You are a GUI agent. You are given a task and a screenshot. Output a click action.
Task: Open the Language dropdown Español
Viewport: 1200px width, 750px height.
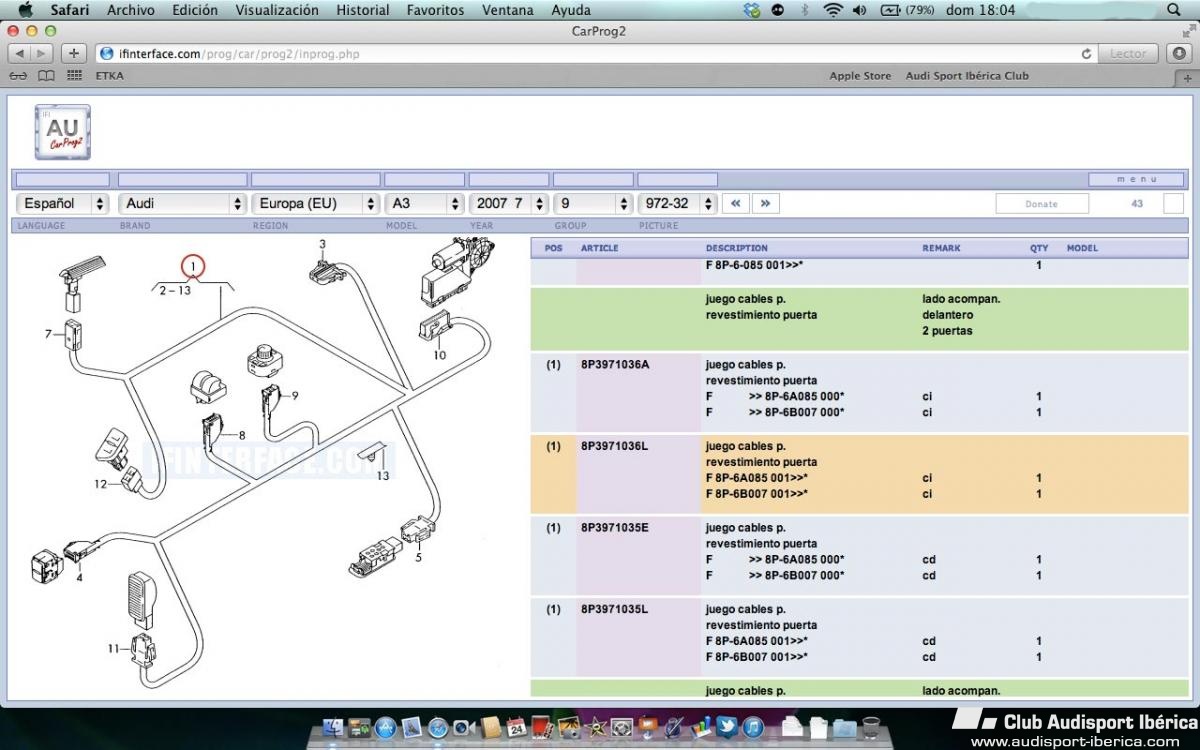[x=62, y=203]
